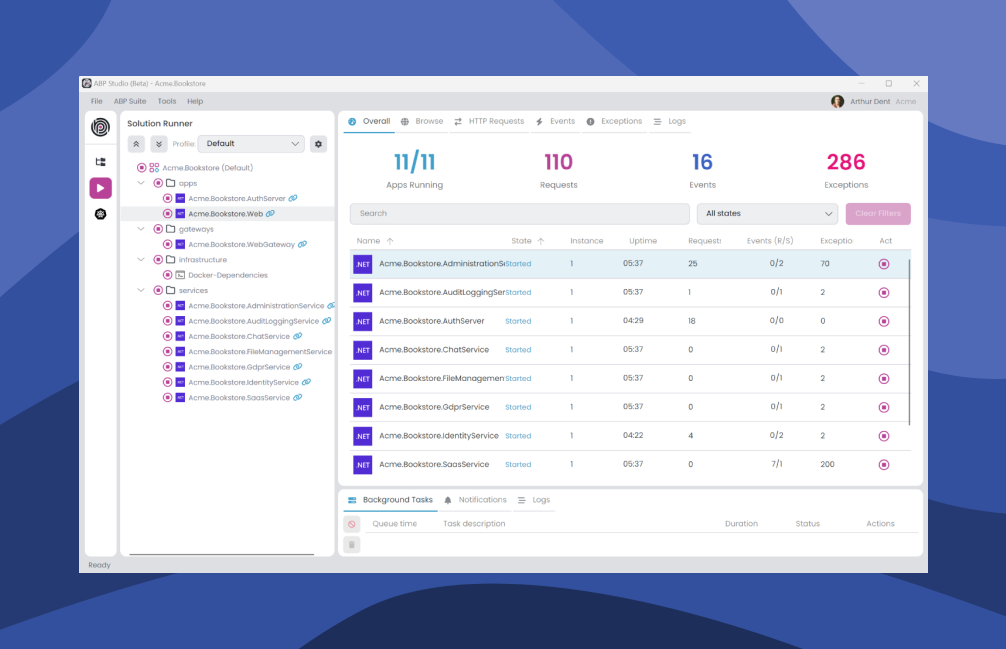Open the Profile dropdown showing Default
Screen dimensions: 1006x649
(250, 143)
